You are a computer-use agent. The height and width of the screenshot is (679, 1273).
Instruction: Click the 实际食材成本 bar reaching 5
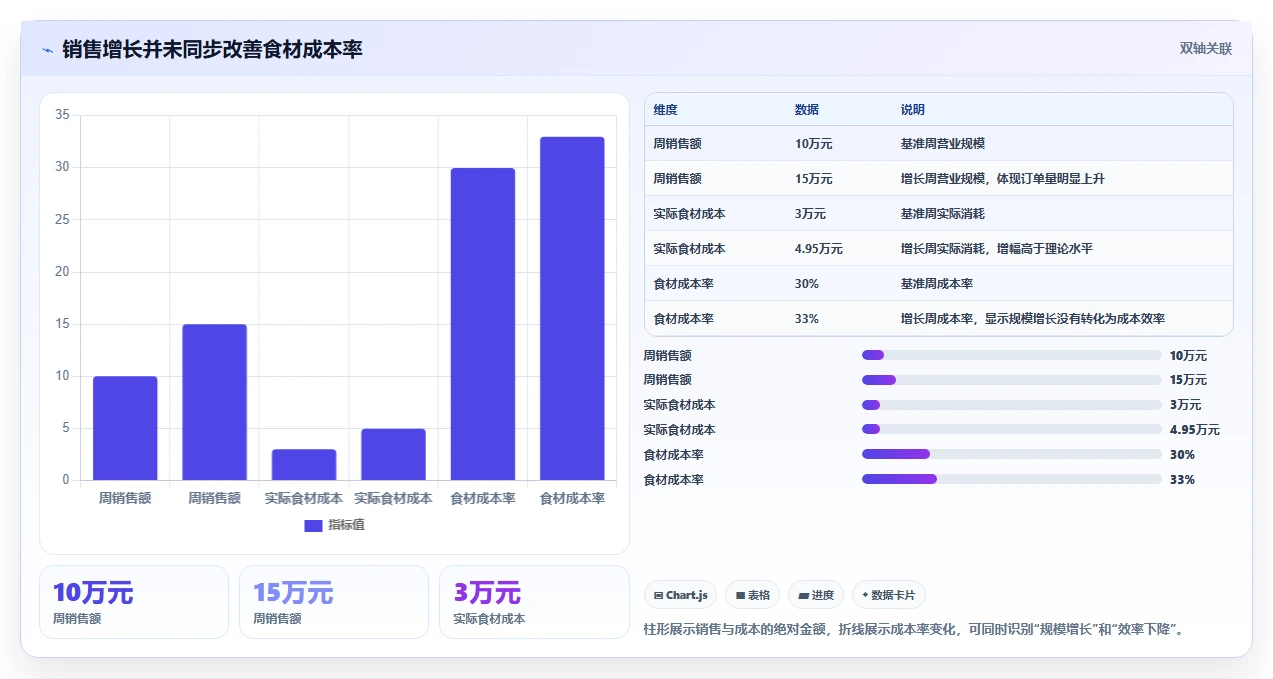click(x=393, y=454)
